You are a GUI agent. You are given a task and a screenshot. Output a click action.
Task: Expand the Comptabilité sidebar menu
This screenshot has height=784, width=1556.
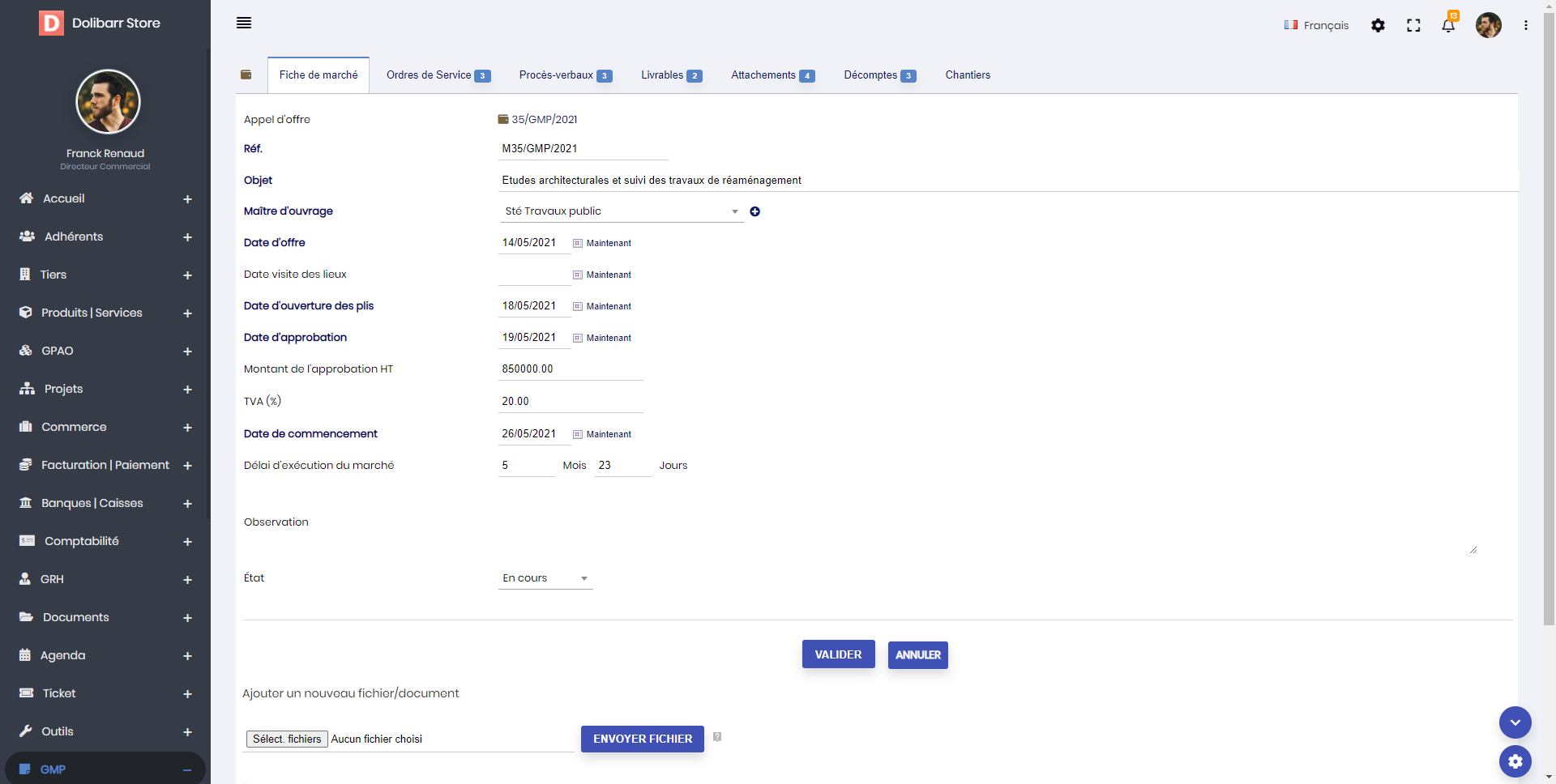pos(187,541)
